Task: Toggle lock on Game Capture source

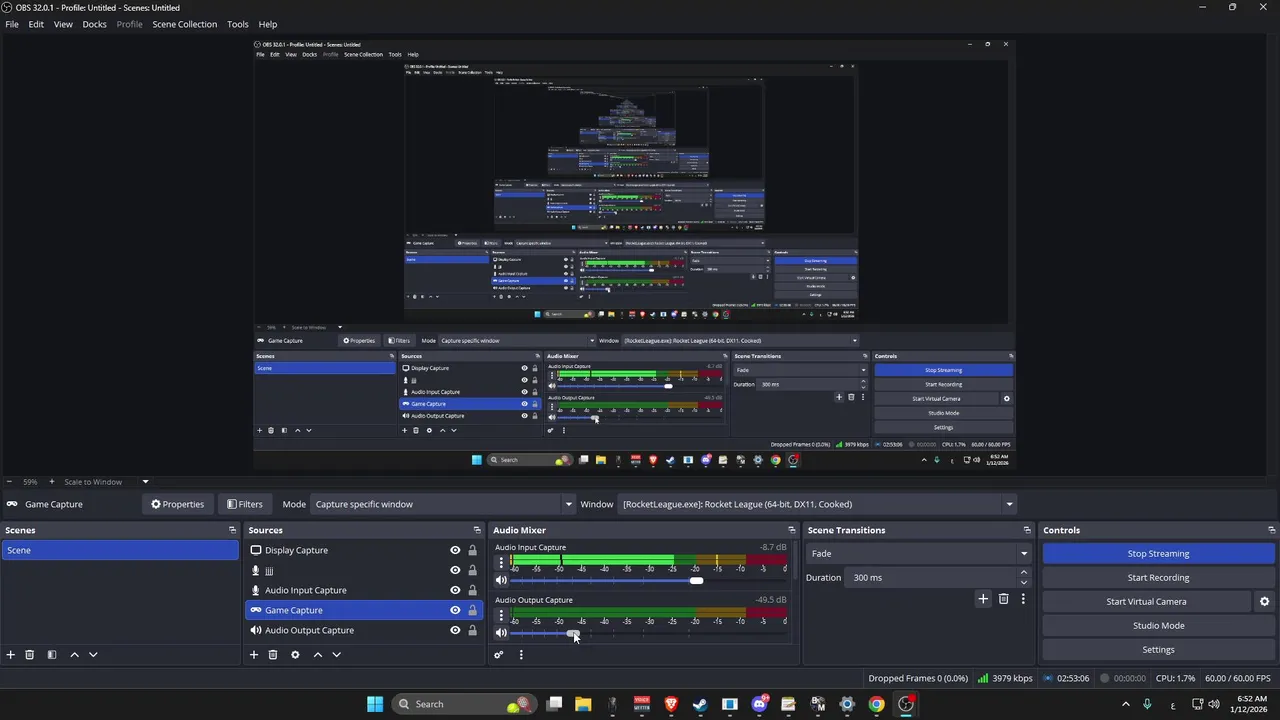Action: point(472,610)
